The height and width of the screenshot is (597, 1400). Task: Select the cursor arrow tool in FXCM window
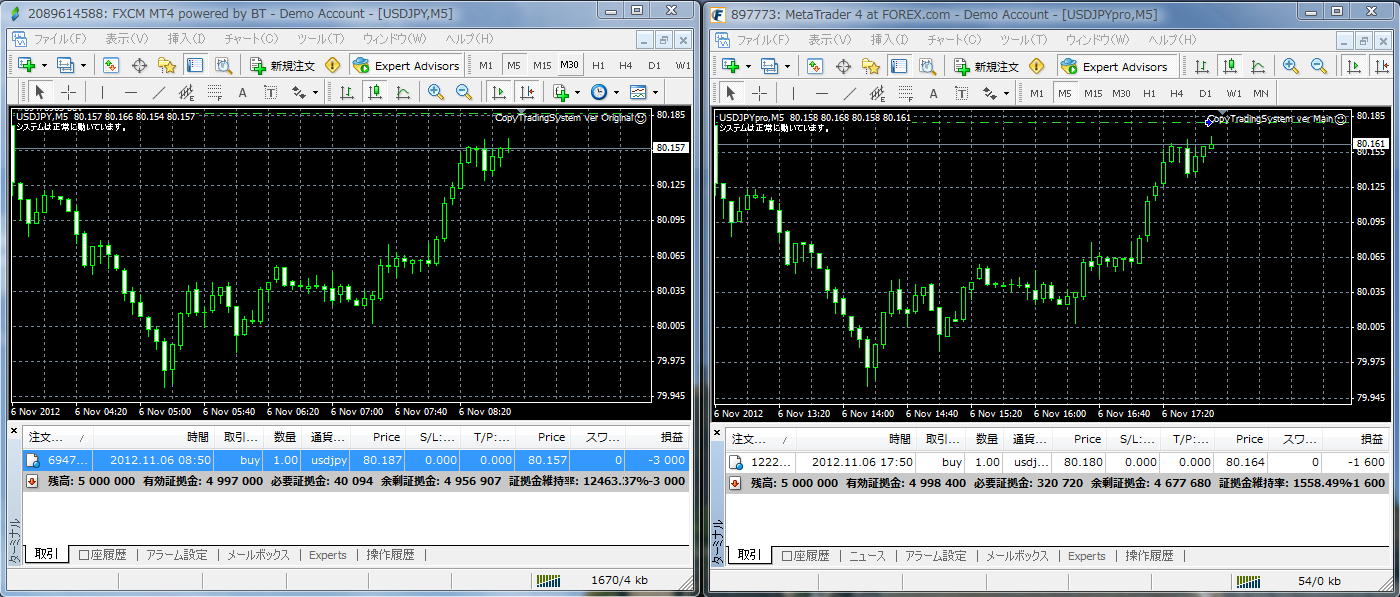[x=40, y=92]
